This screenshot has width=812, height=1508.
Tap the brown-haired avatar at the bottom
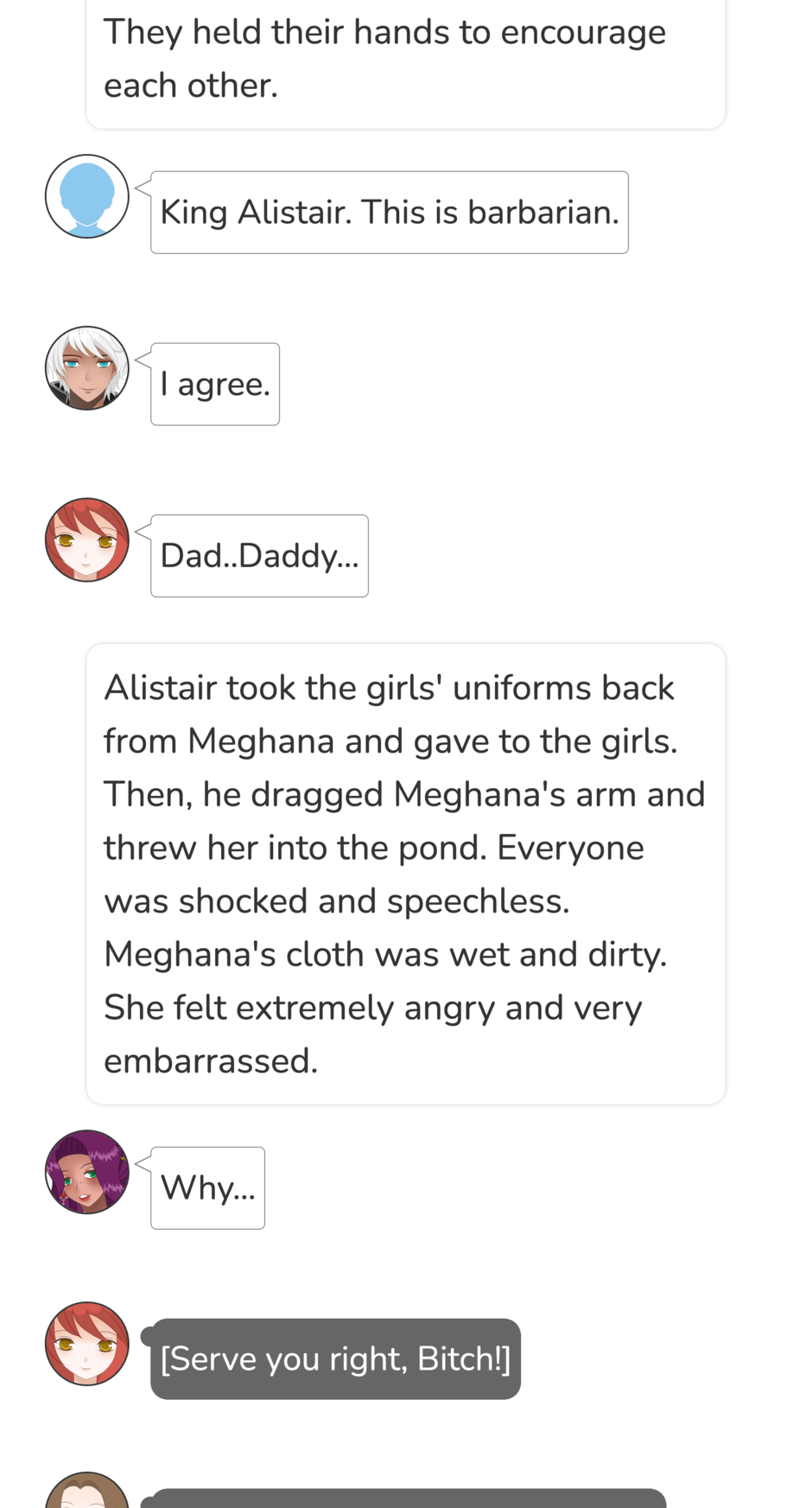pyautogui.click(x=87, y=1491)
